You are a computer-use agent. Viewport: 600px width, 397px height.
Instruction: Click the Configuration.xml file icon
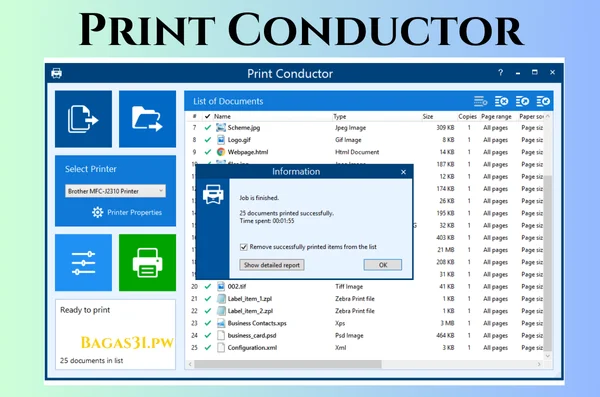pos(221,348)
